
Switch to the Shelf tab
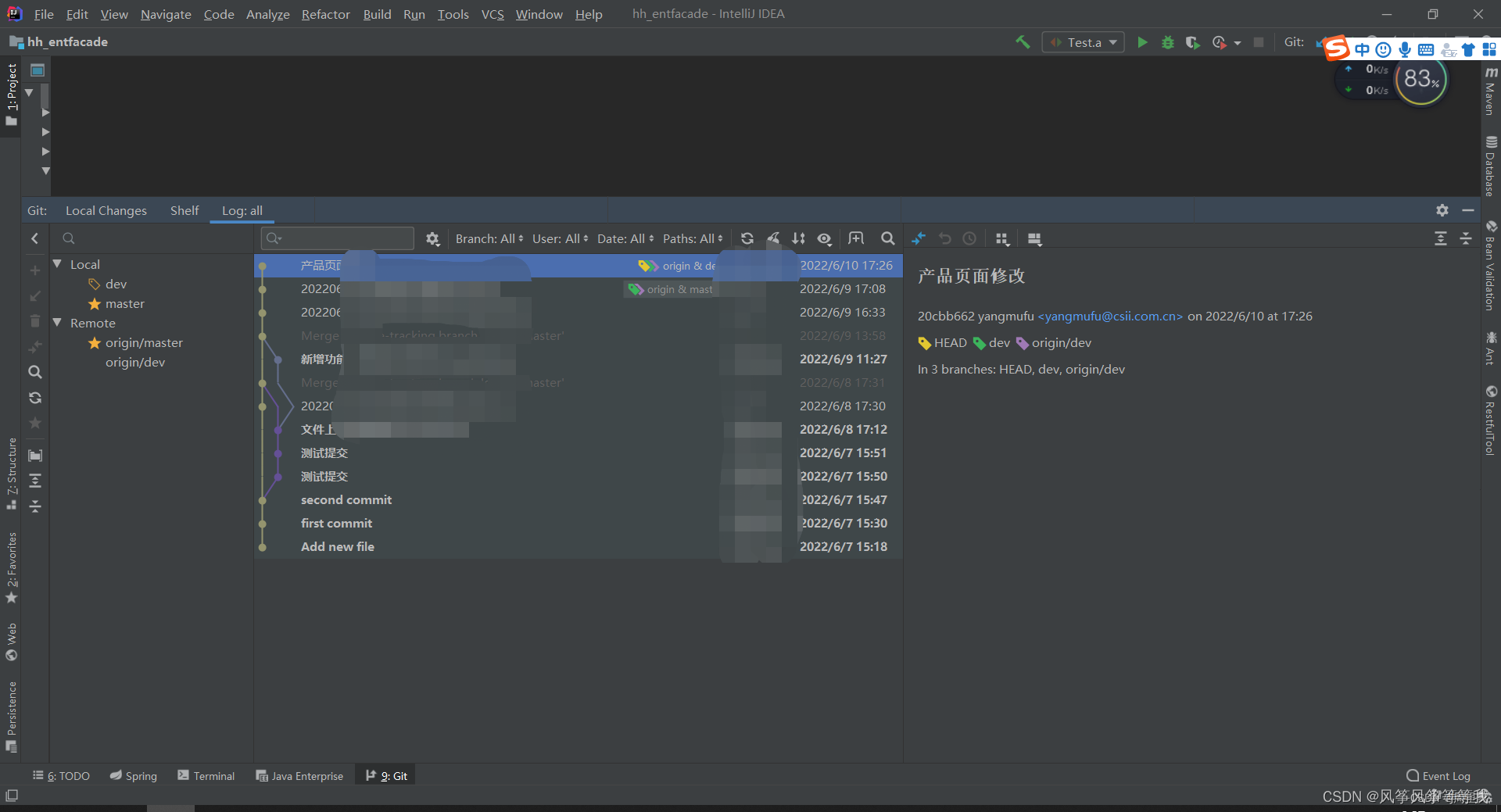click(184, 211)
